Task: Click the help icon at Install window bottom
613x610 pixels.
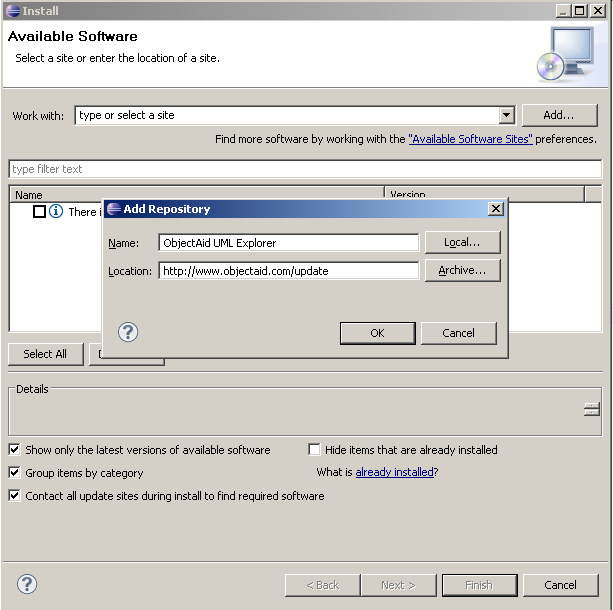Action: coord(27,584)
